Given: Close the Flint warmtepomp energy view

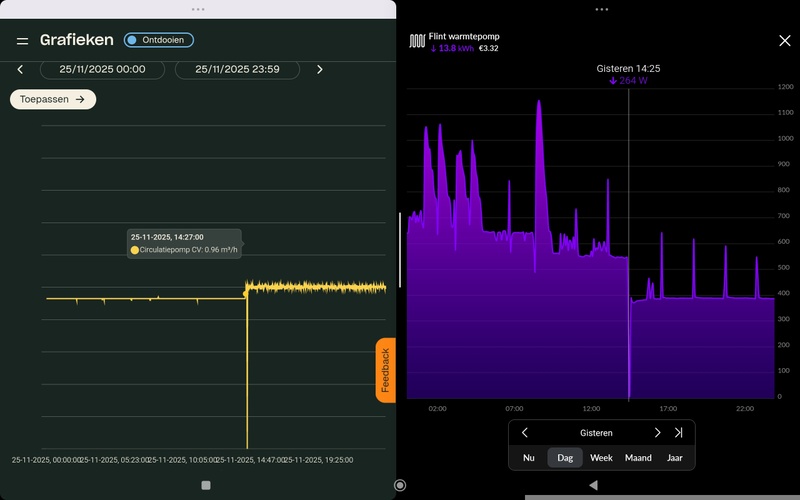Looking at the screenshot, I should (785, 41).
